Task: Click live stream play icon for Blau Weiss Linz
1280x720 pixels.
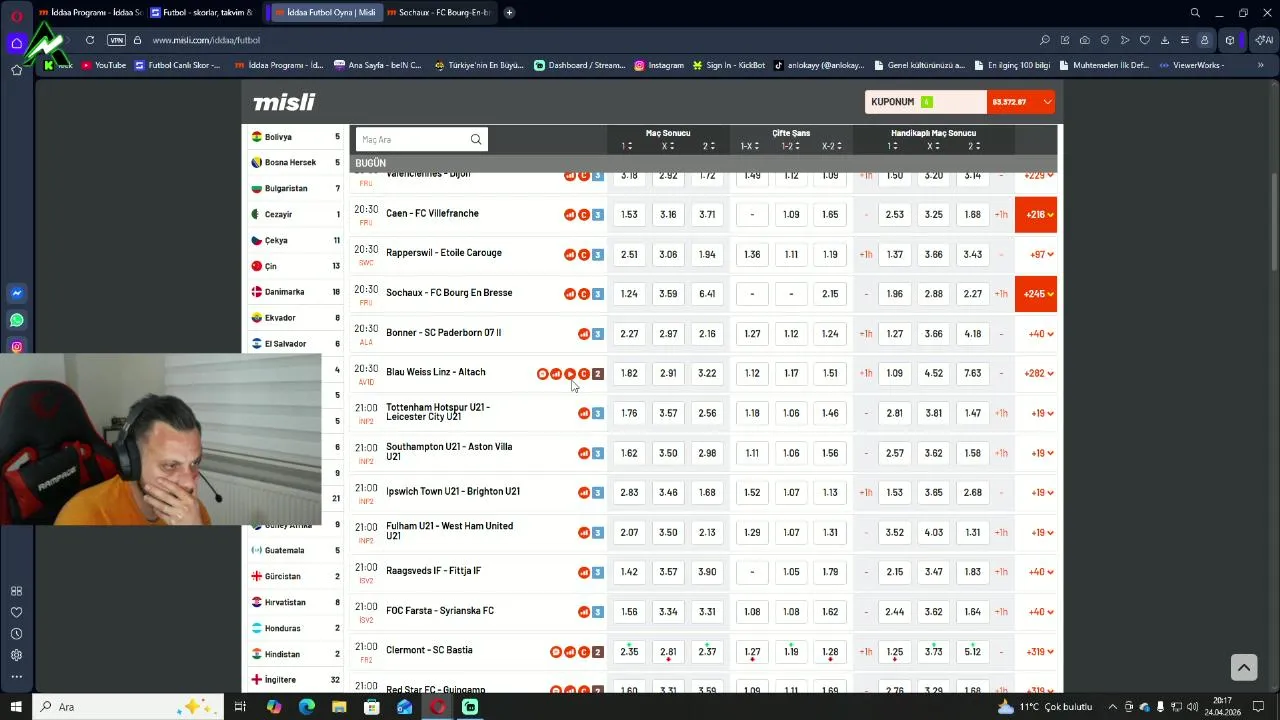Action: [x=570, y=374]
